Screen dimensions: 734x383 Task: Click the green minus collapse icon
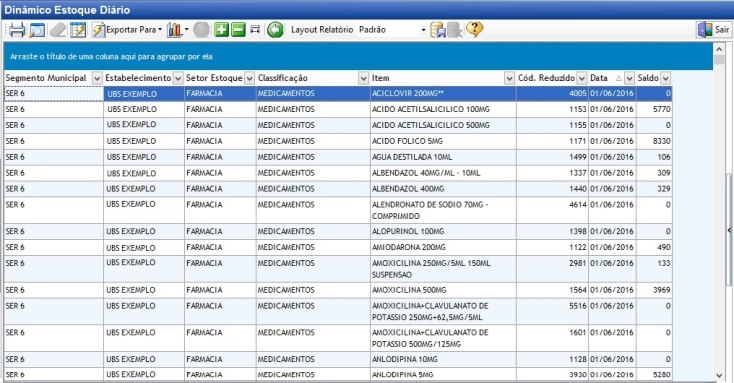point(238,30)
